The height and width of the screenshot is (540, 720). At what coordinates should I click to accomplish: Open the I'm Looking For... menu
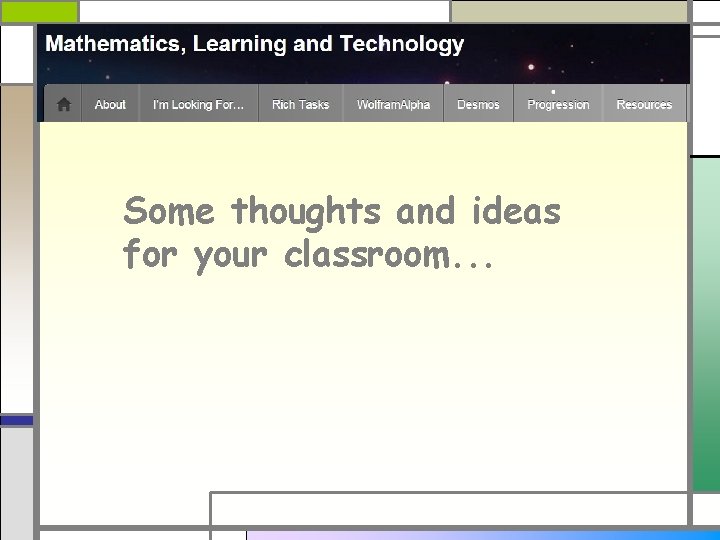198,104
